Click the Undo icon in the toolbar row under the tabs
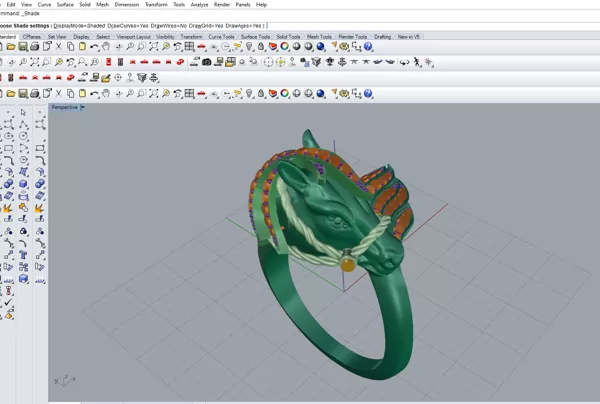The width and height of the screenshot is (600, 404). click(x=94, y=47)
